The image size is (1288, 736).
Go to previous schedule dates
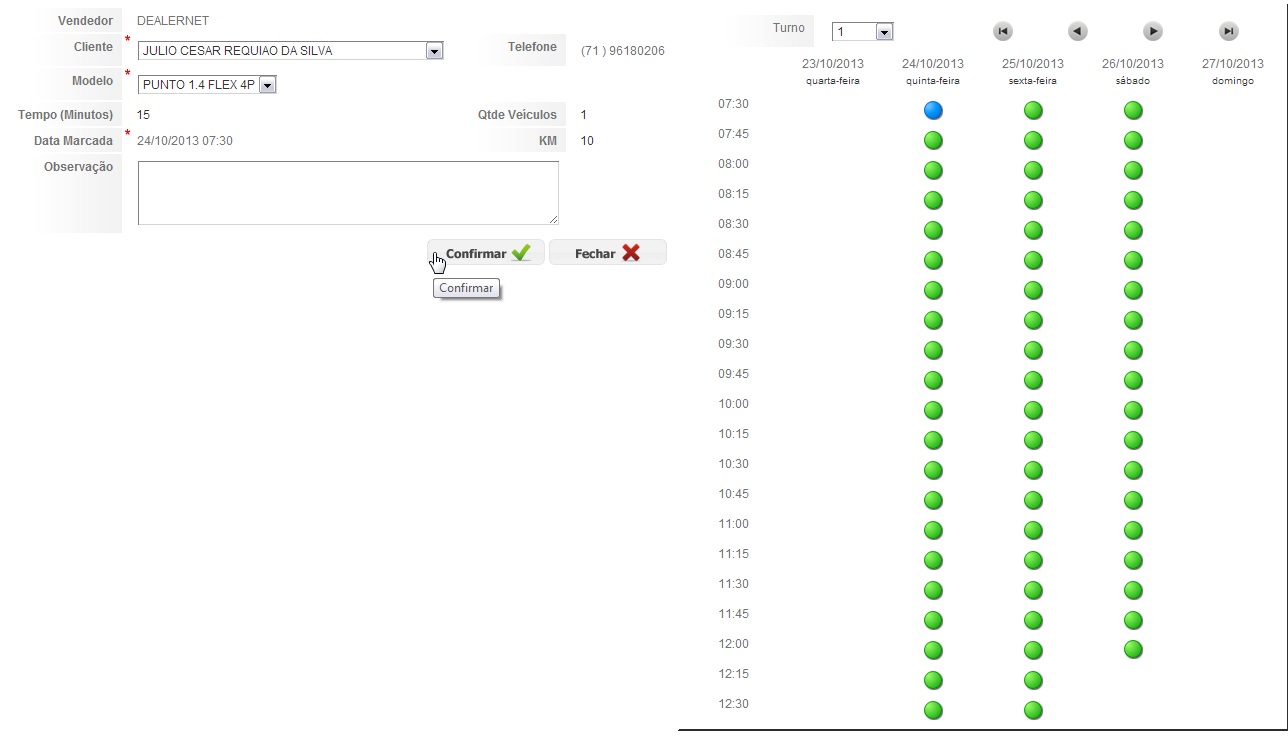(x=1077, y=31)
